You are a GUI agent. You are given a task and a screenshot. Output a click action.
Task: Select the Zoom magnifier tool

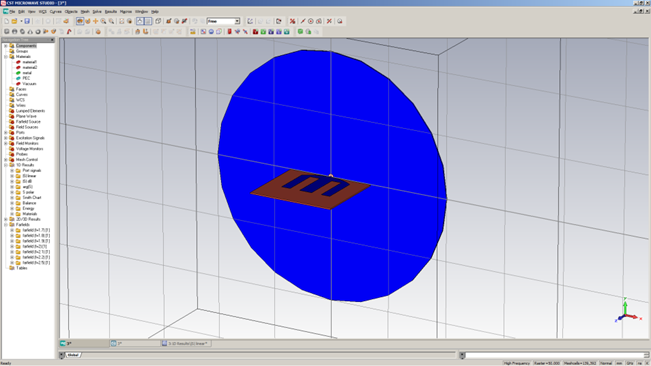(103, 21)
